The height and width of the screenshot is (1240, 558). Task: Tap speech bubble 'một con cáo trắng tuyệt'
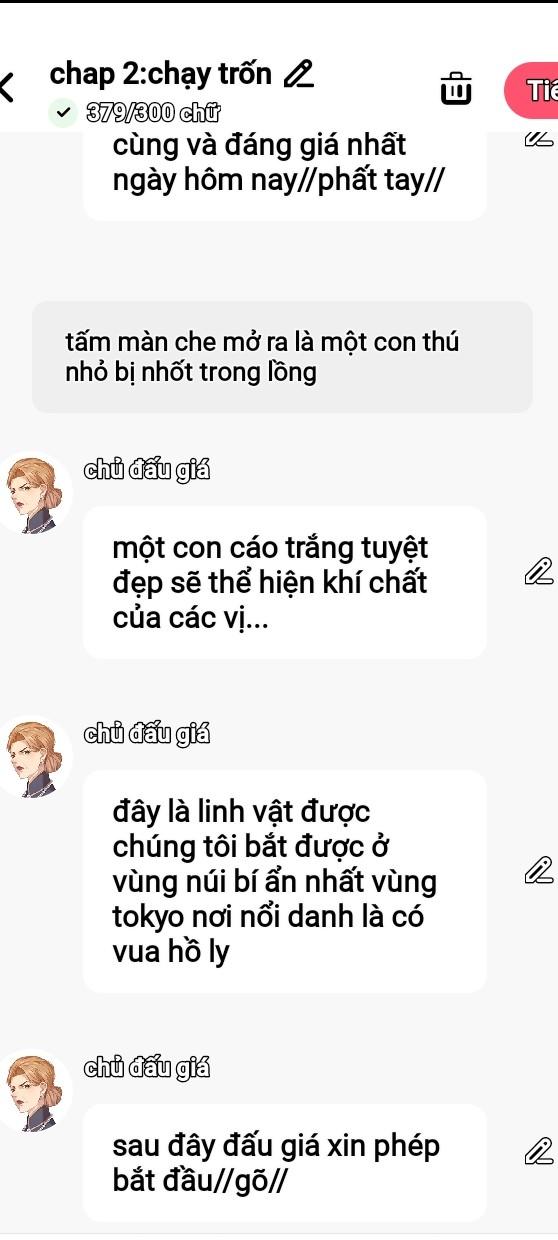click(x=285, y=582)
